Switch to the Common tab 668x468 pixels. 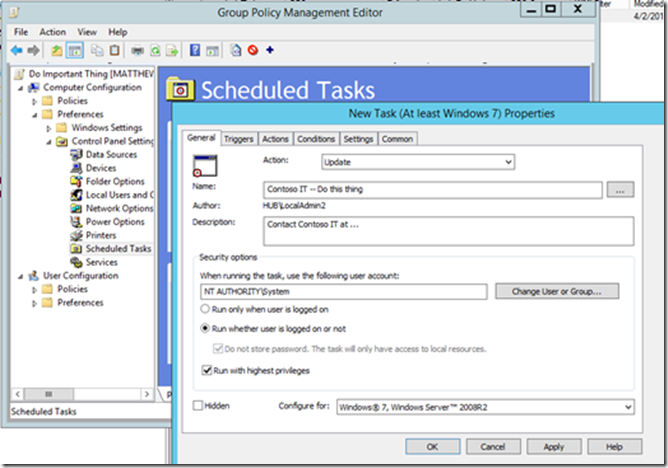(397, 139)
